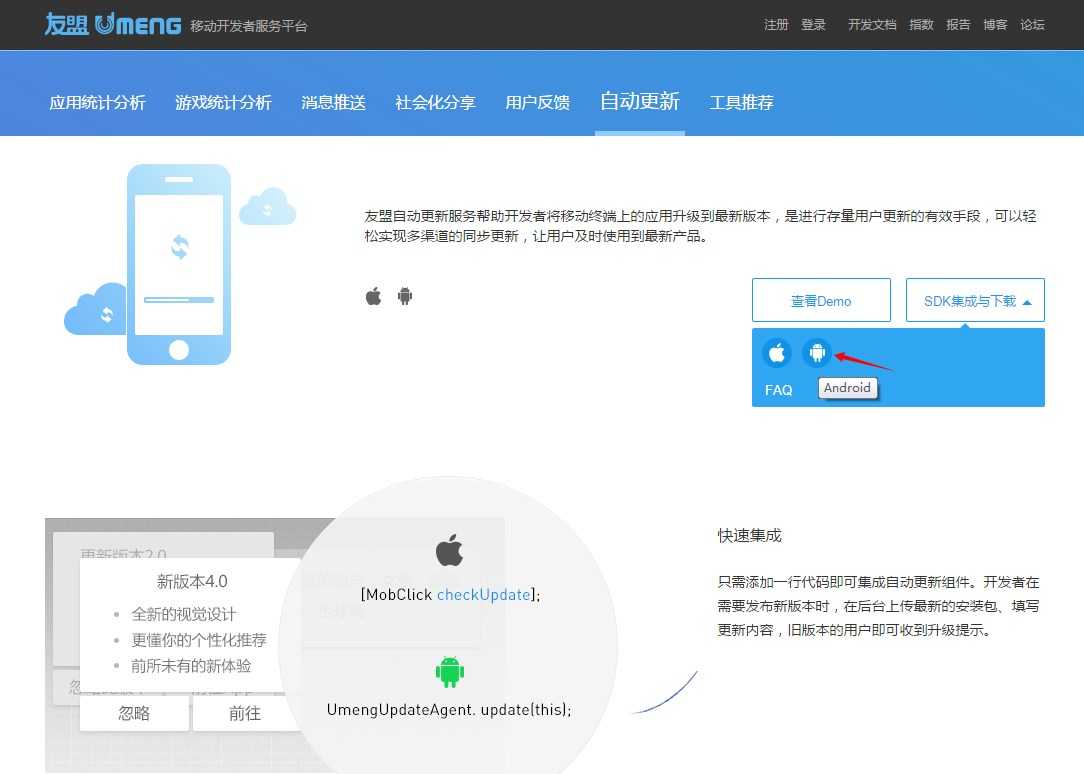Click the 移动开发者服务平台 tagline

[249, 26]
